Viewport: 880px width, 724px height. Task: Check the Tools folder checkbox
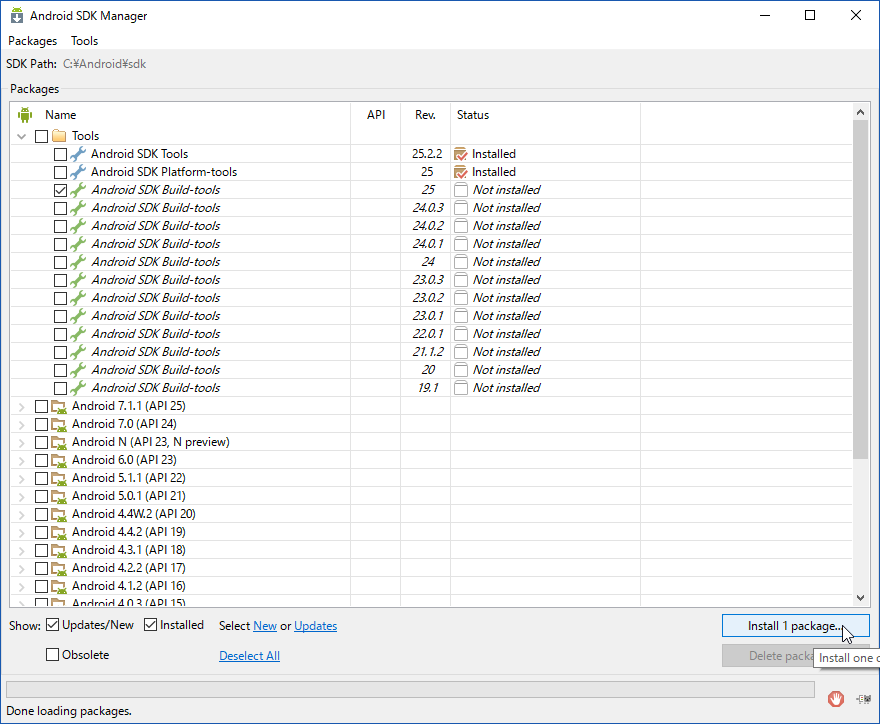coord(42,136)
